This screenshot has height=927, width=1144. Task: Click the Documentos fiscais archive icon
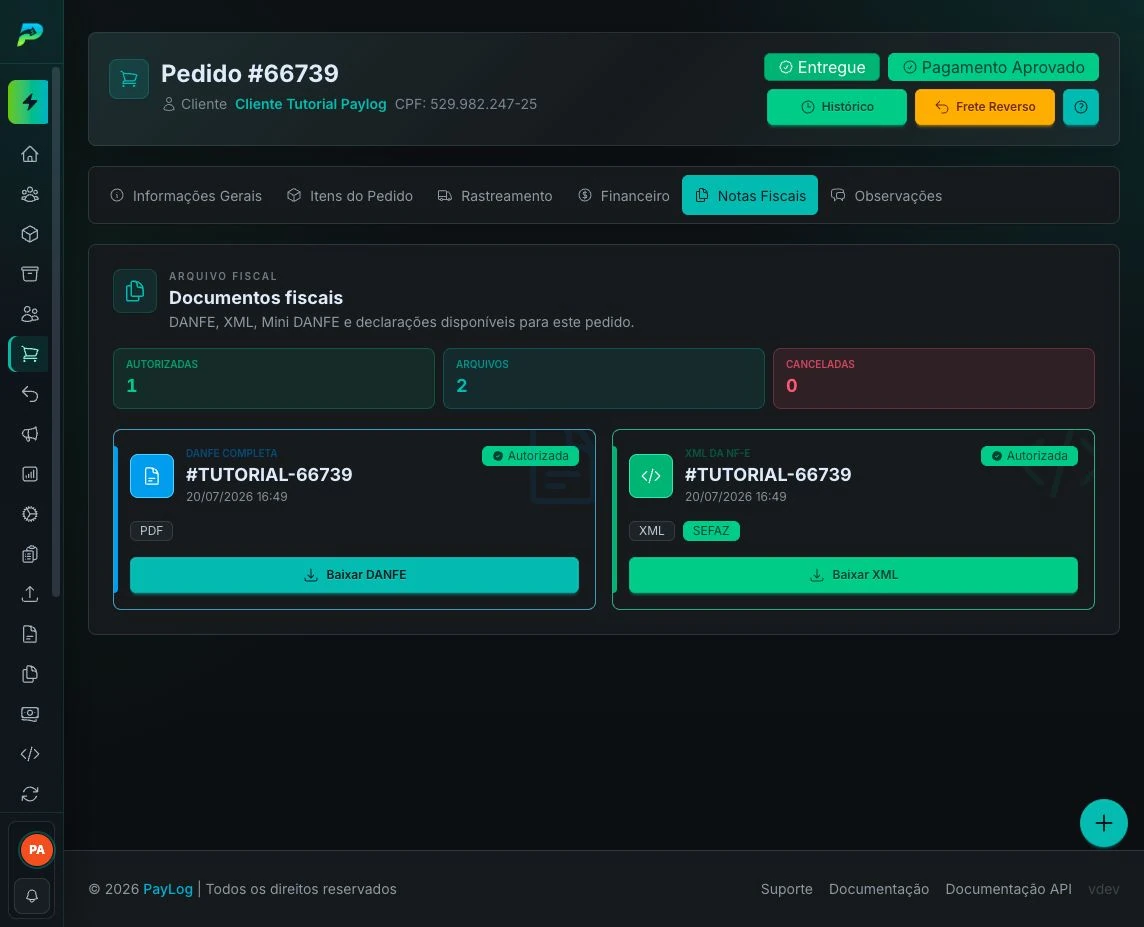click(x=135, y=291)
